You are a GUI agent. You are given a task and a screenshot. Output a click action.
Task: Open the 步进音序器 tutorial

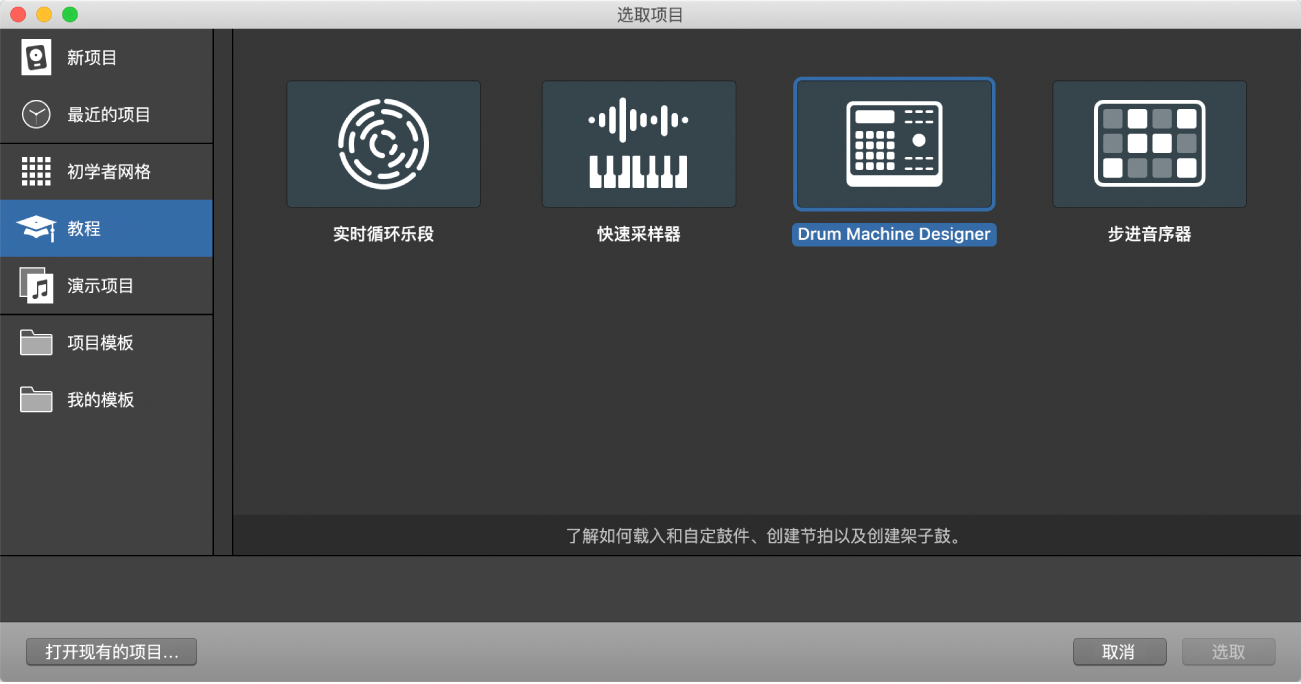pos(1148,144)
